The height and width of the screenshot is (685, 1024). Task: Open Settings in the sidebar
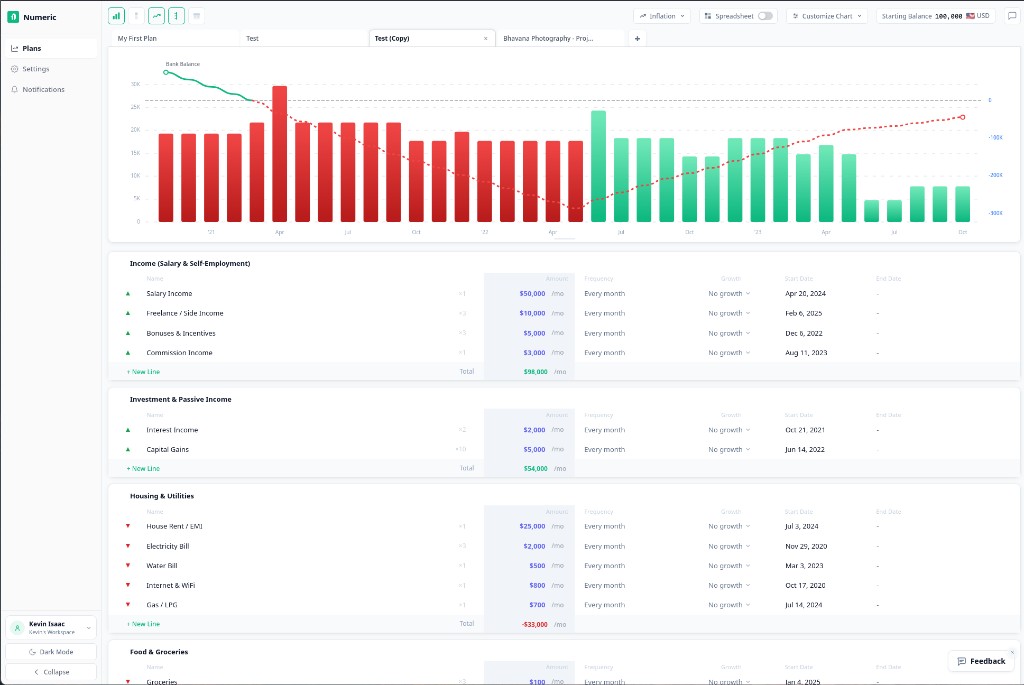(36, 69)
